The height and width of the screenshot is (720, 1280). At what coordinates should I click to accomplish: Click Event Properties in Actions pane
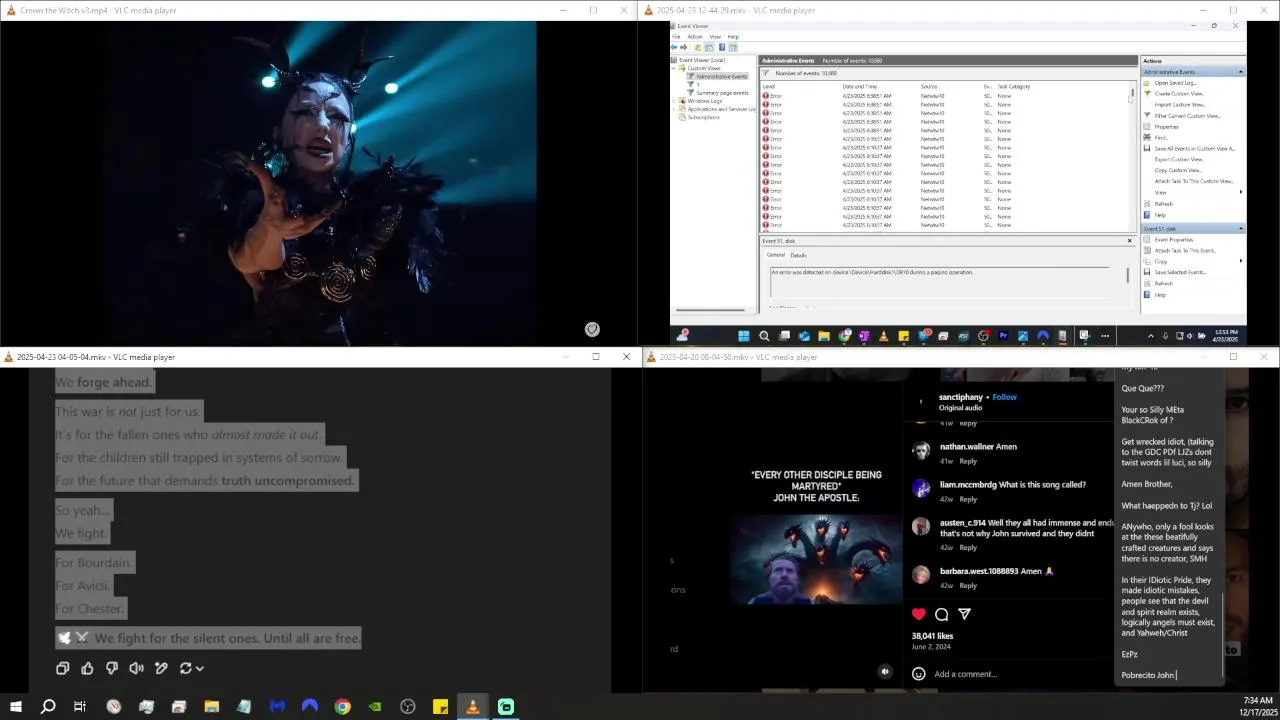coord(1174,240)
